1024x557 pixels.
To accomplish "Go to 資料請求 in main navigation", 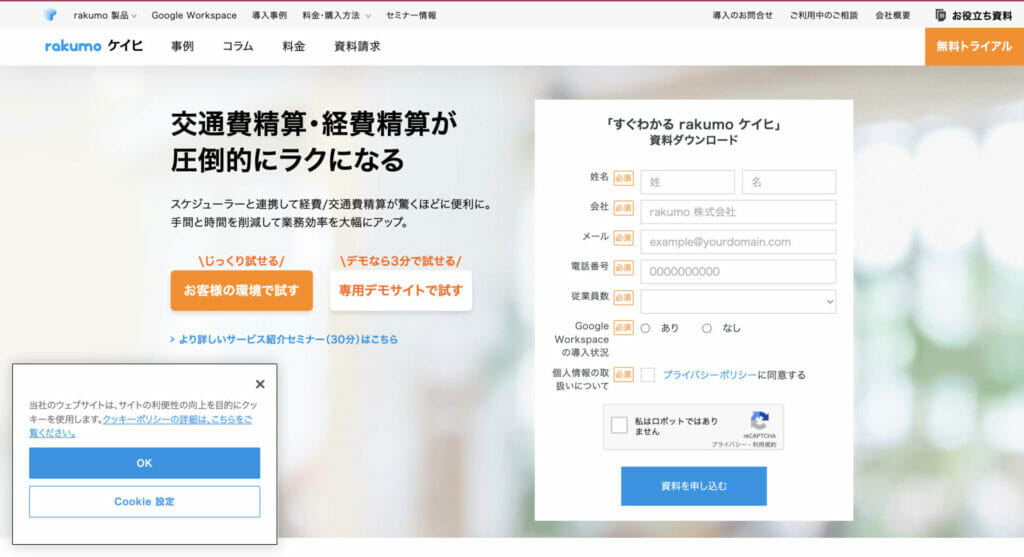I will (x=357, y=46).
